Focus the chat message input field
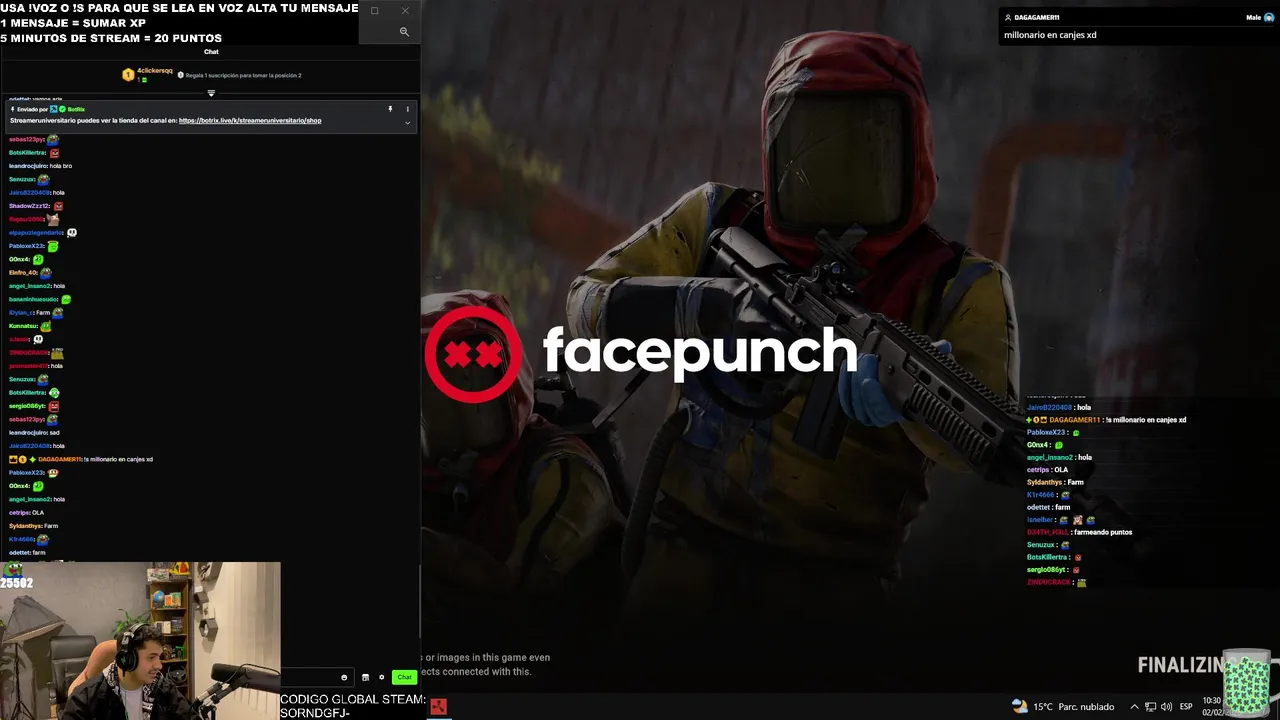The image size is (1280, 720). tap(316, 677)
